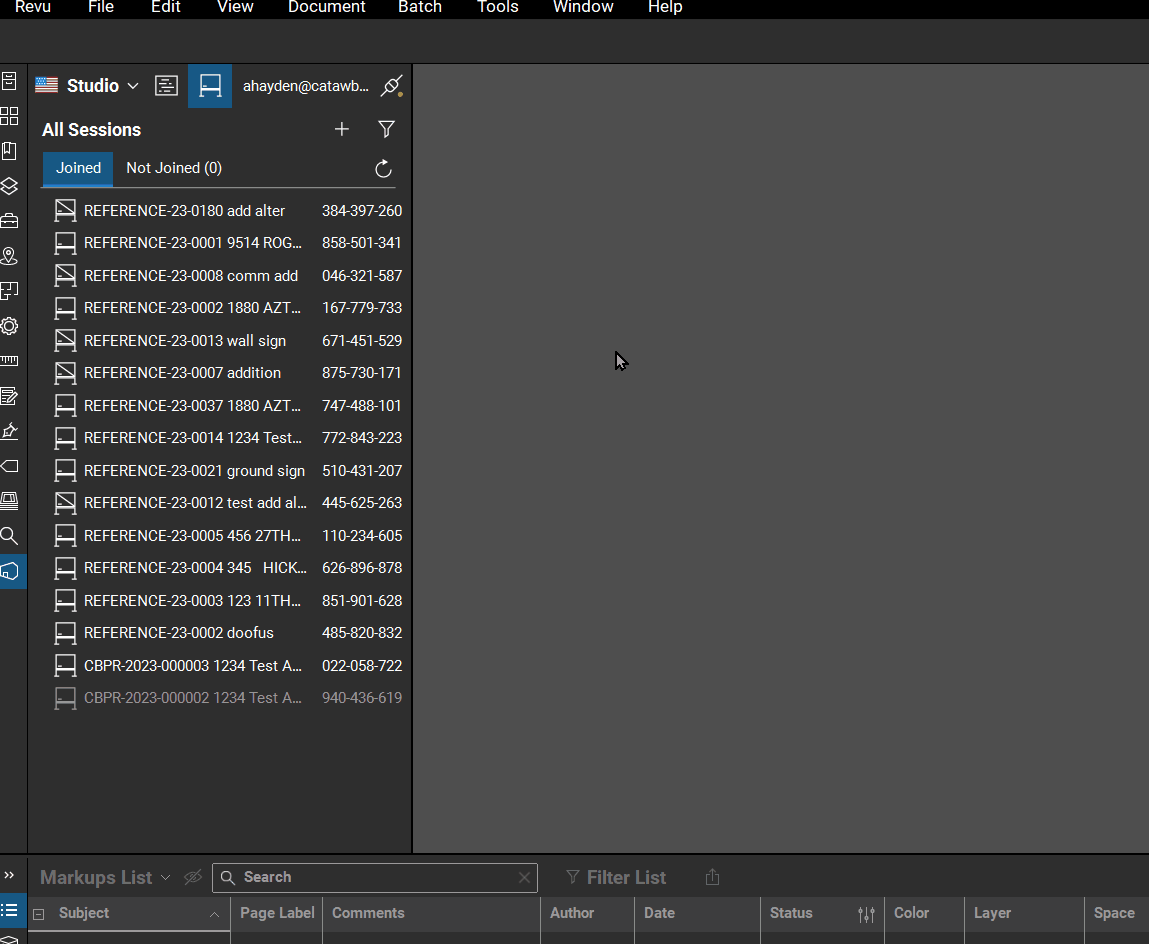Toggle the sessions filter funnel
This screenshot has width=1149, height=944.
click(x=386, y=129)
